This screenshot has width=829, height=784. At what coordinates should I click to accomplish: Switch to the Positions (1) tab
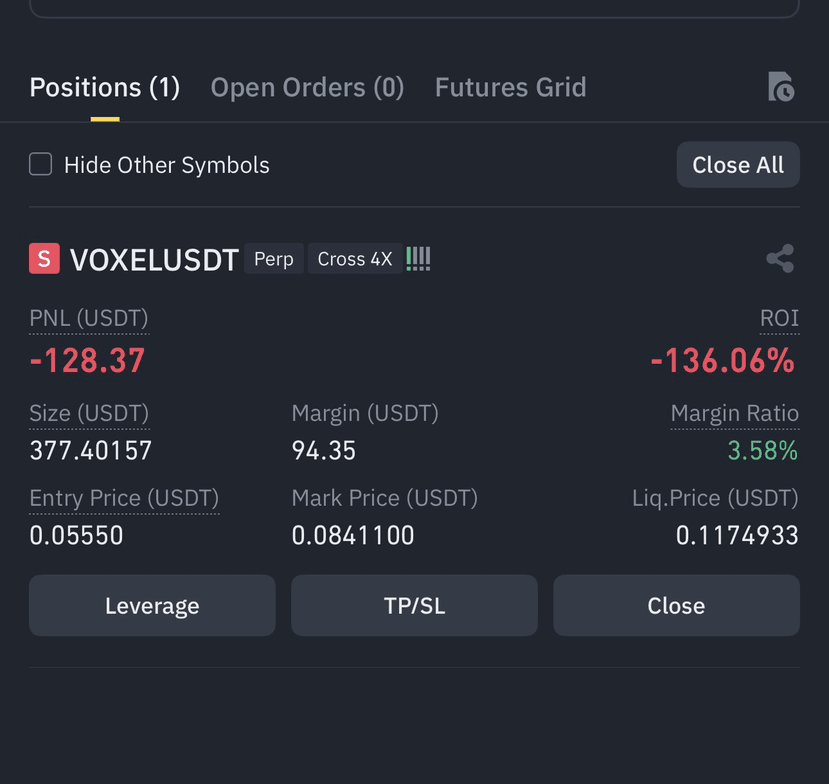click(105, 87)
